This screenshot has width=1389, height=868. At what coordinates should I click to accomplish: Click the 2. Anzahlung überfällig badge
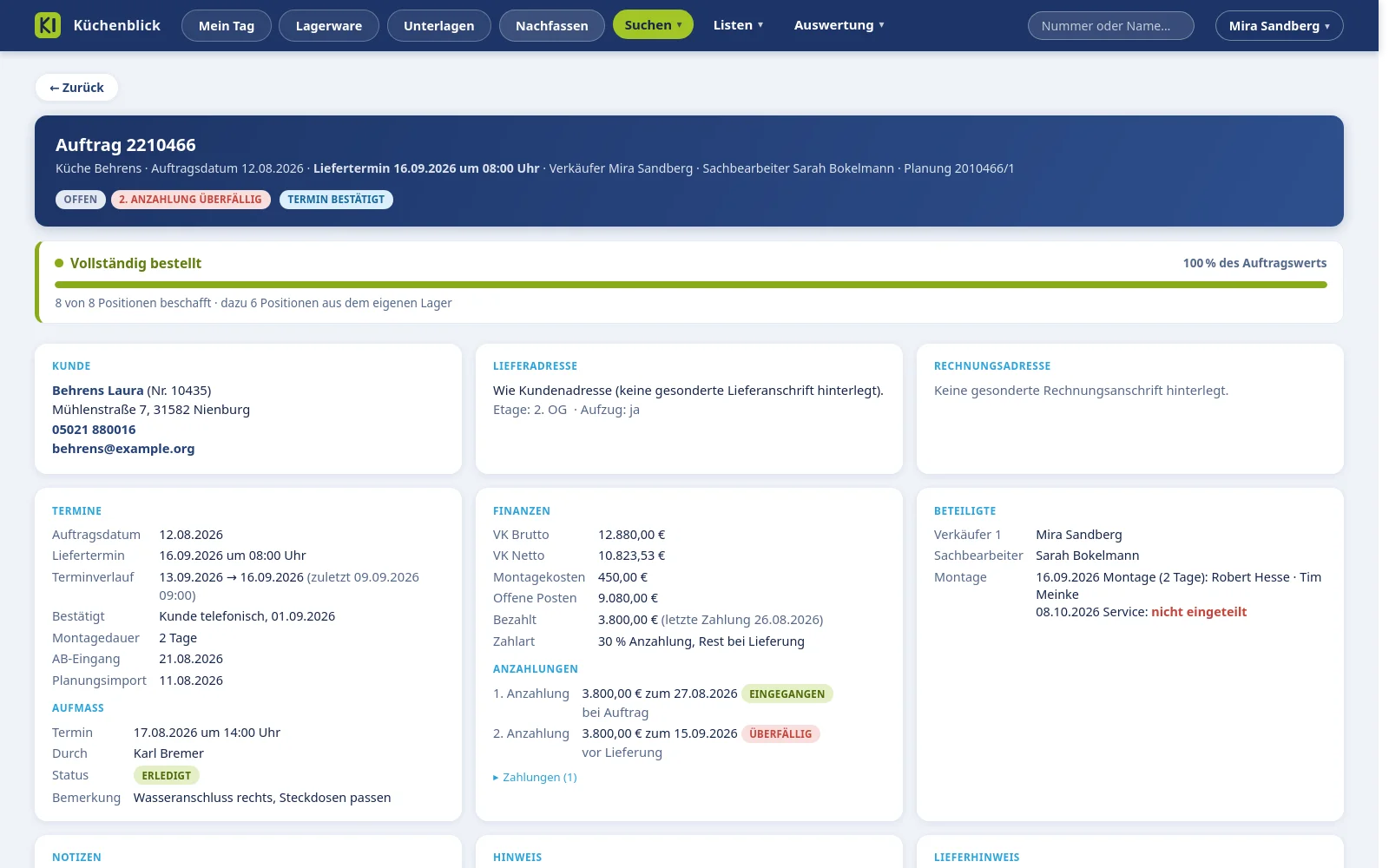pos(190,200)
